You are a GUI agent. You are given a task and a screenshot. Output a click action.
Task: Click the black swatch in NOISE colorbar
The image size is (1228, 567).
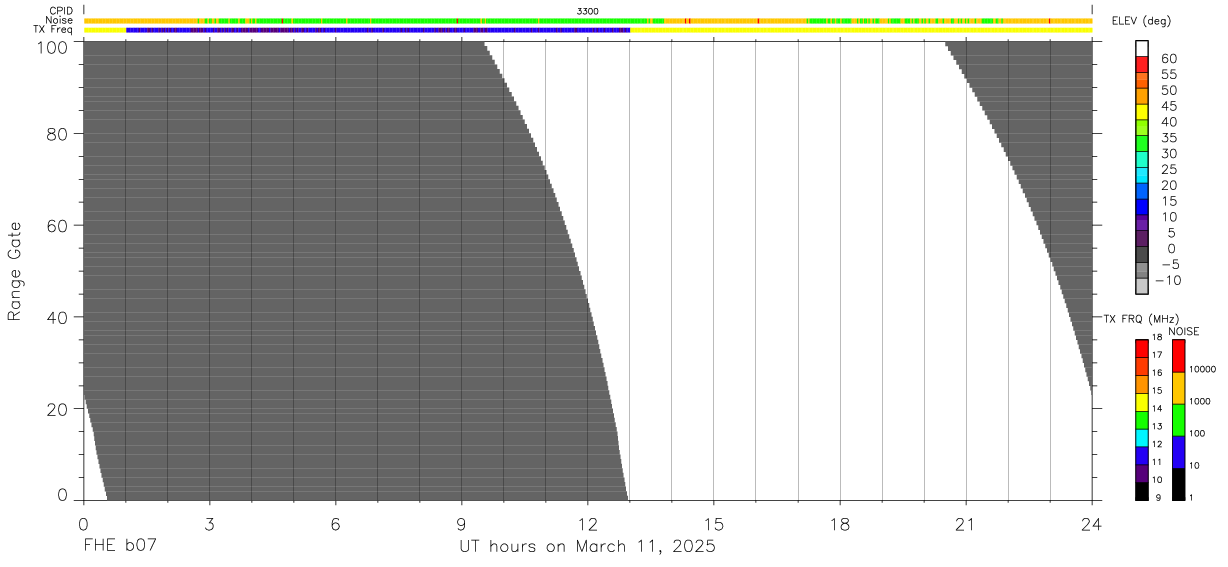coord(1178,484)
